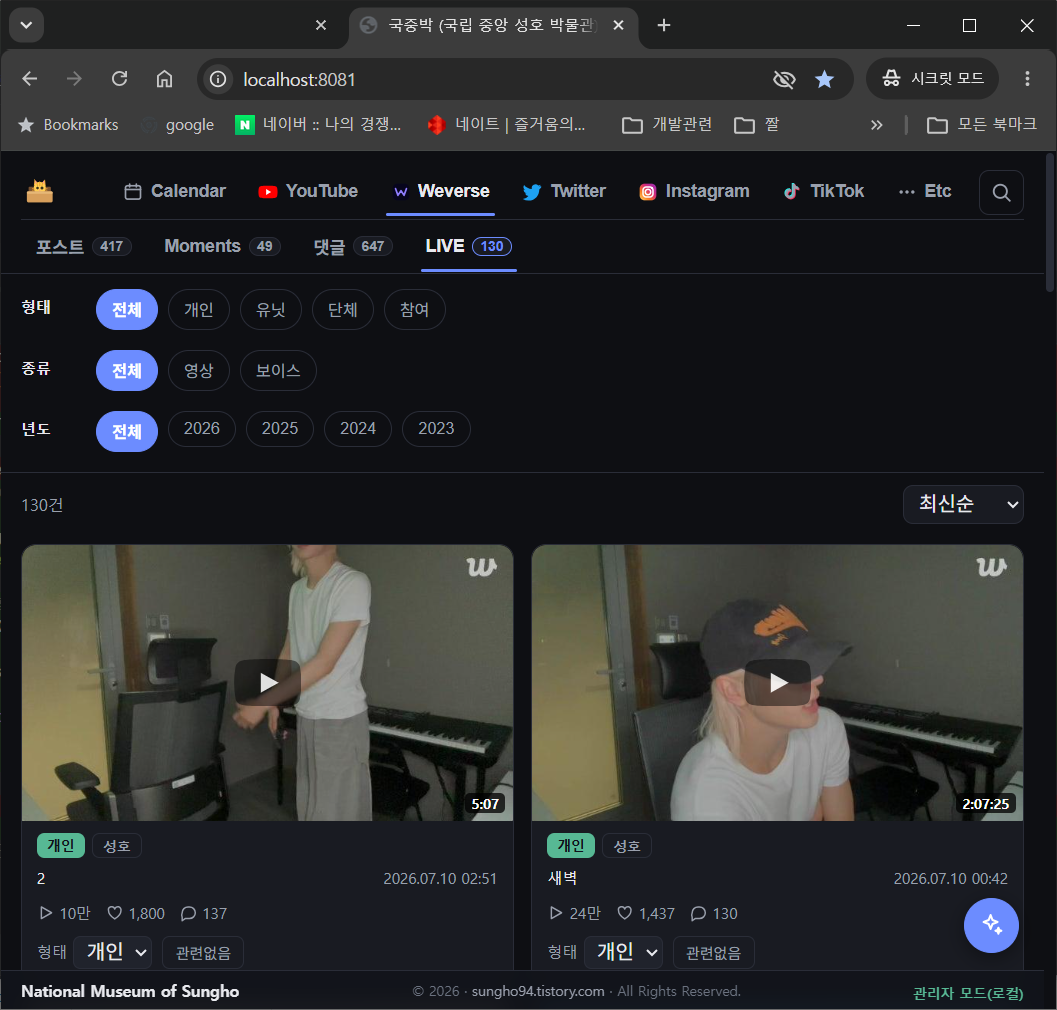Screen dimensions: 1057x1010
Task: Open the 최신순 sort dropdown
Action: 963,504
